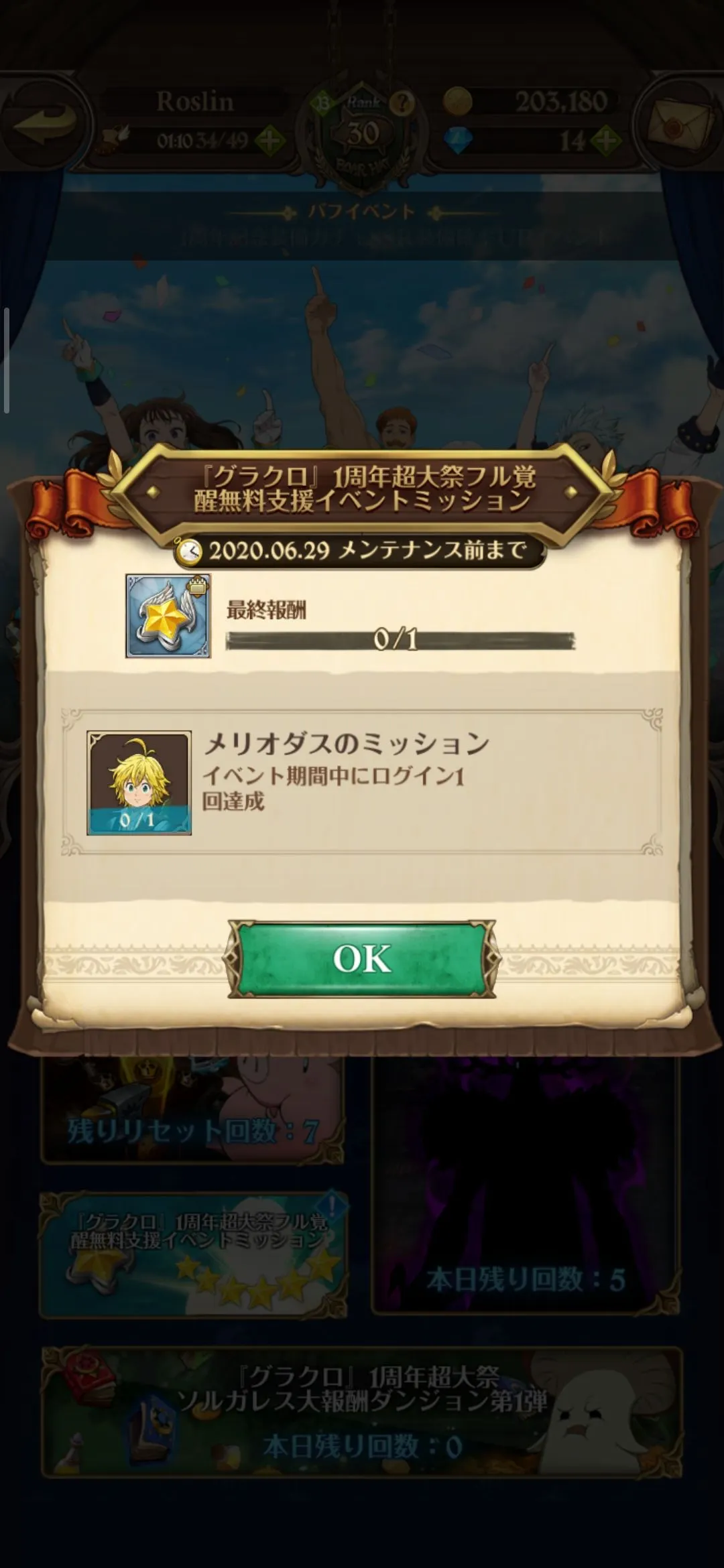
Task: Tap the gold coin currency icon
Action: 458,102
